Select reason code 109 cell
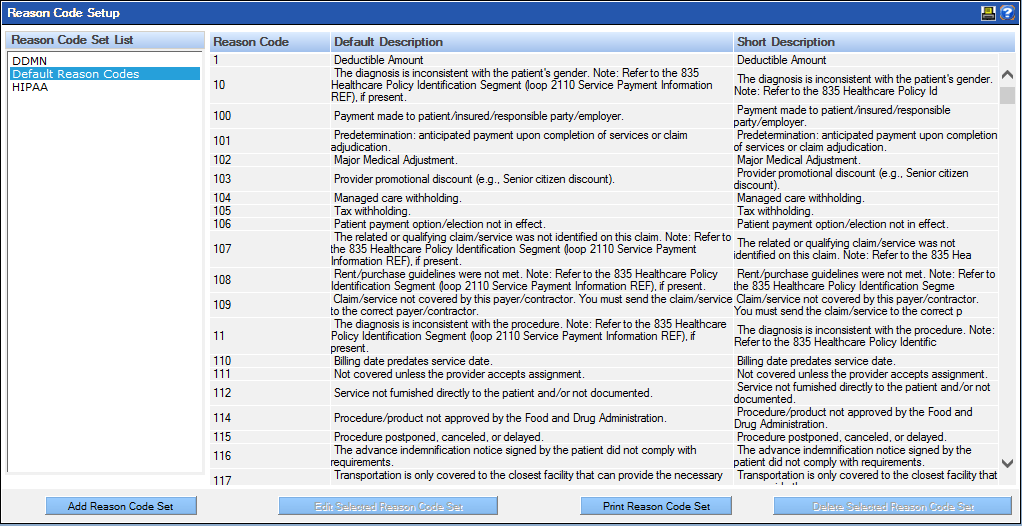The image size is (1022, 526). coord(270,304)
